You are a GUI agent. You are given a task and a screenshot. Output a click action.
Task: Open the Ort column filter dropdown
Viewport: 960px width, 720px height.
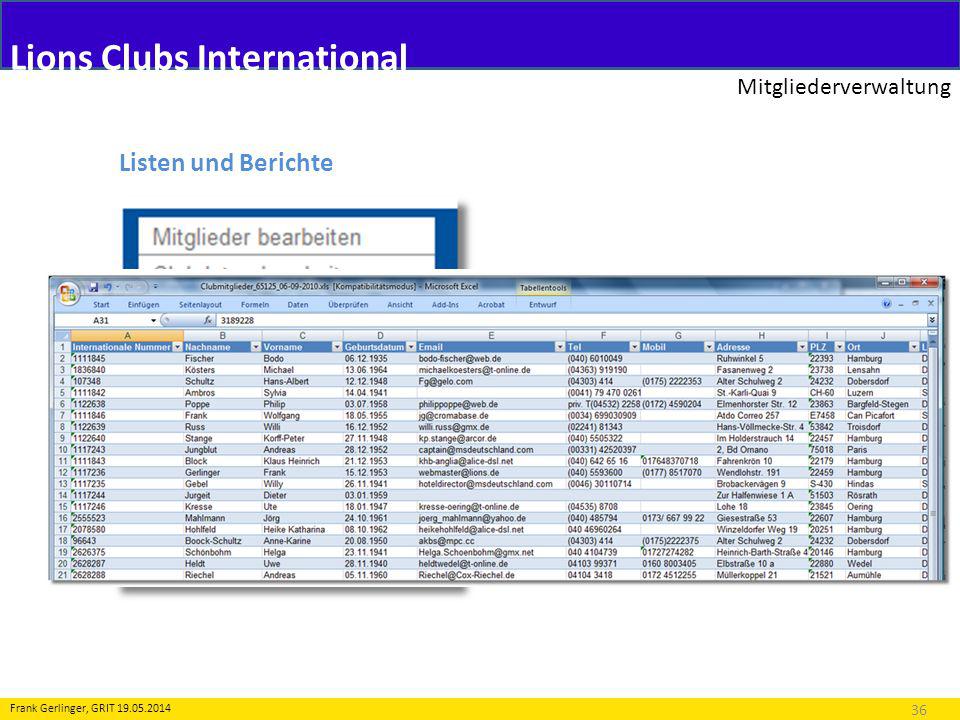click(x=915, y=347)
